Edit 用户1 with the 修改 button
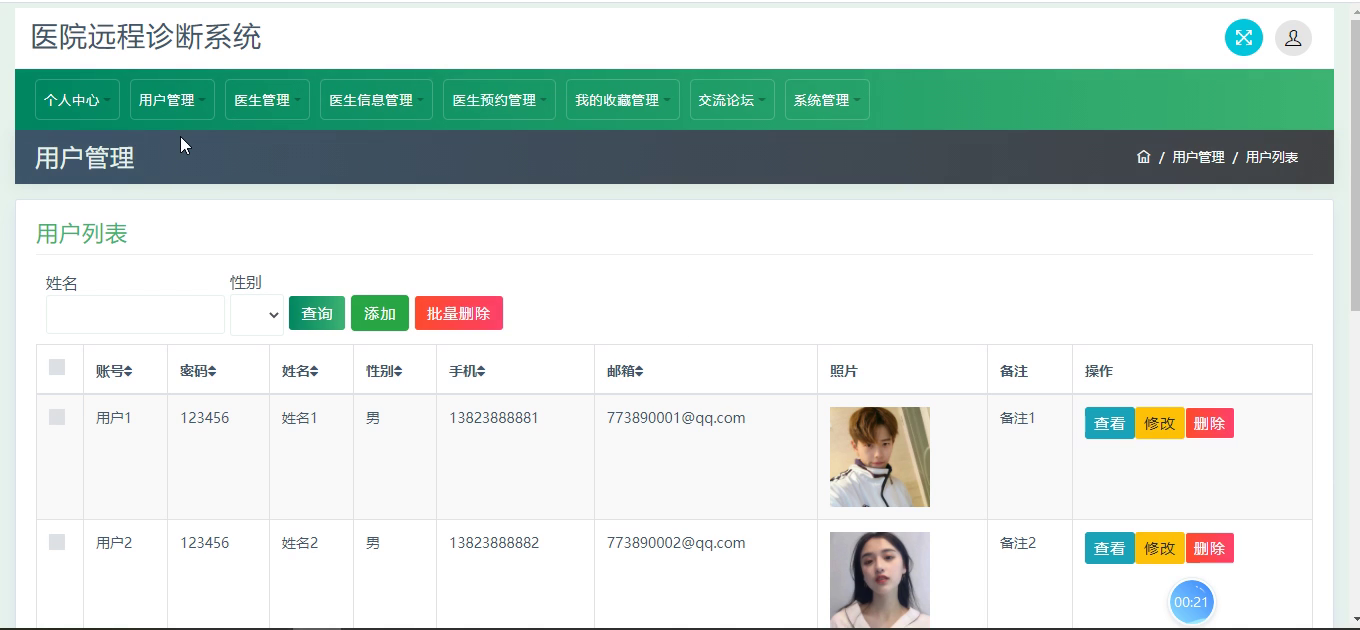Viewport: 1360px width, 630px height. point(1159,423)
